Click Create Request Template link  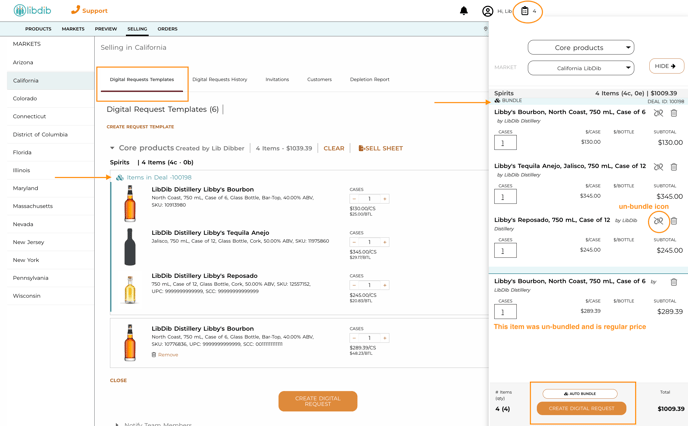click(140, 127)
